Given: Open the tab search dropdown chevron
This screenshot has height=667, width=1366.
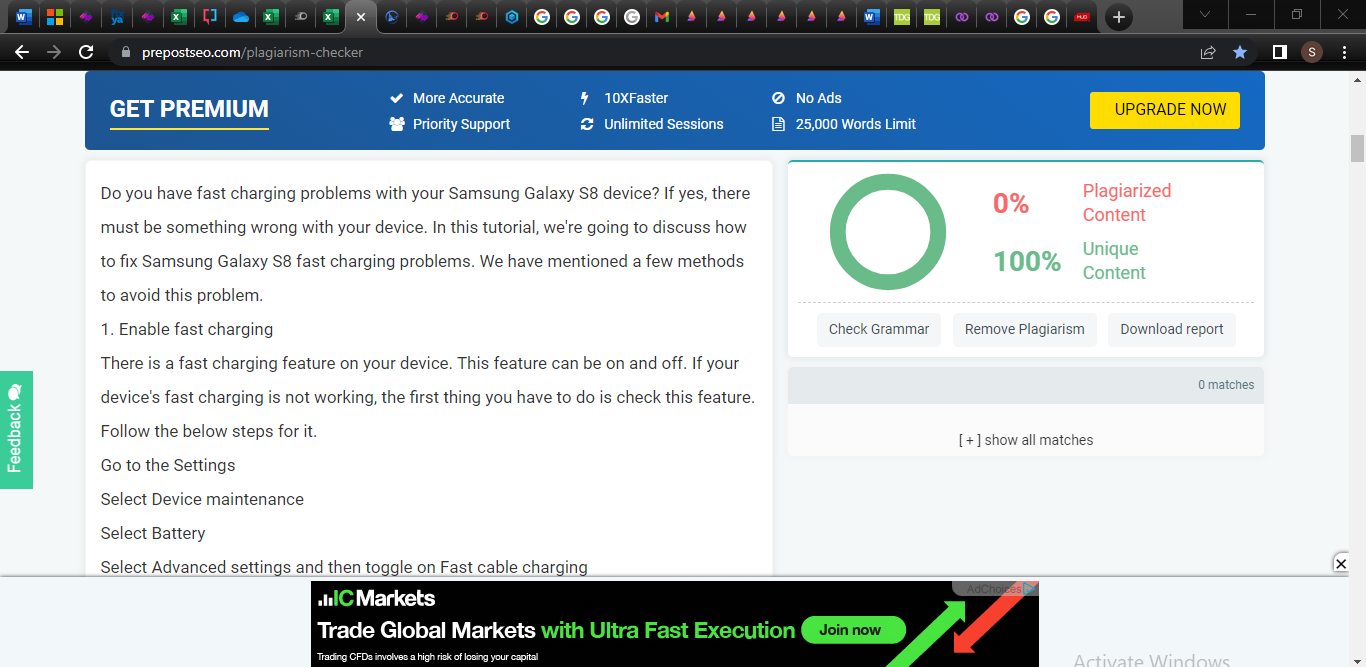Looking at the screenshot, I should coord(1205,14).
